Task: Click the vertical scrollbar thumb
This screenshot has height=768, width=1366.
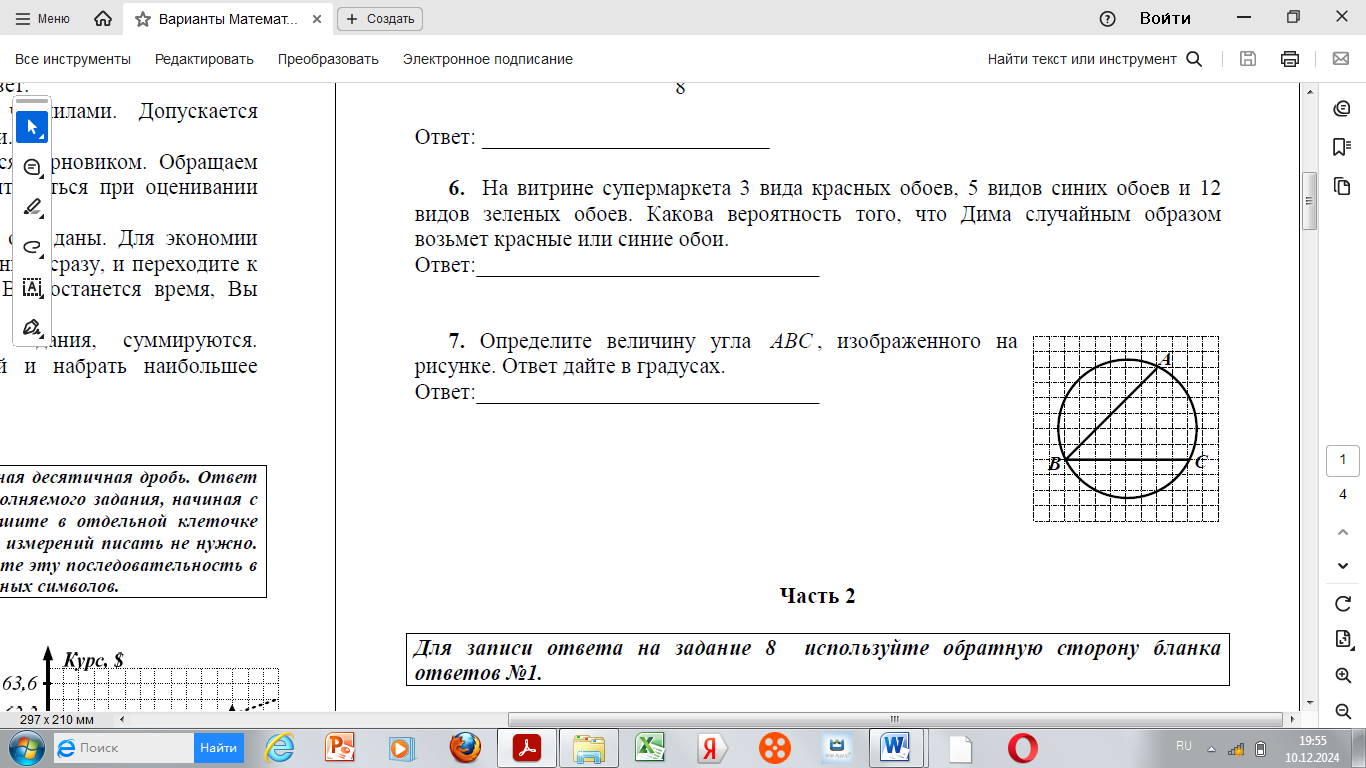Action: [1308, 202]
